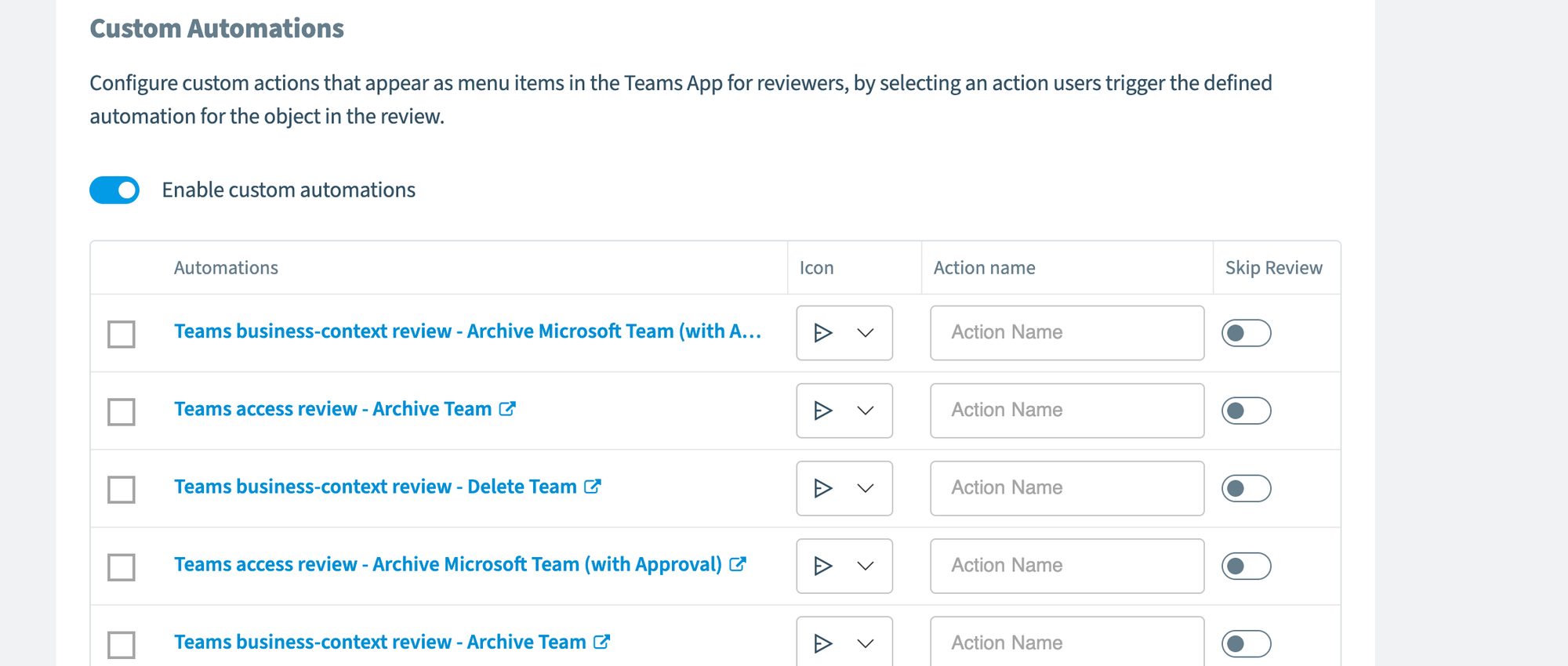The width and height of the screenshot is (1568, 666).
Task: Click the Automations column header
Action: coord(226,268)
